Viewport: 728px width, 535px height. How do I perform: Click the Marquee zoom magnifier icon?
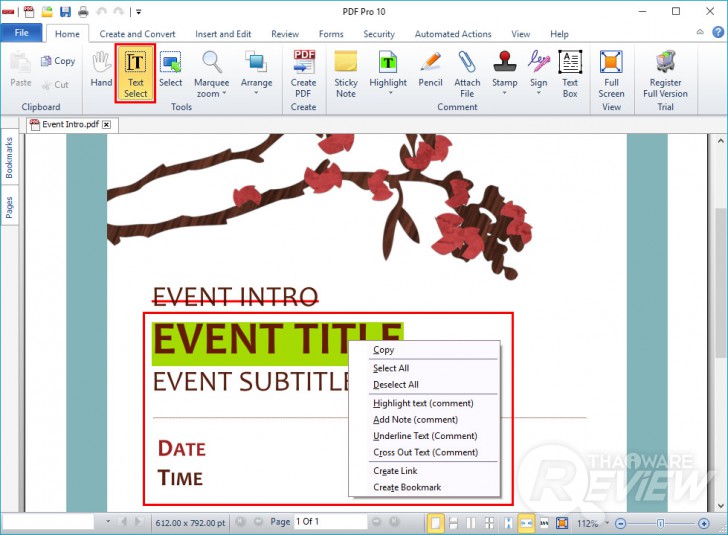[x=212, y=62]
